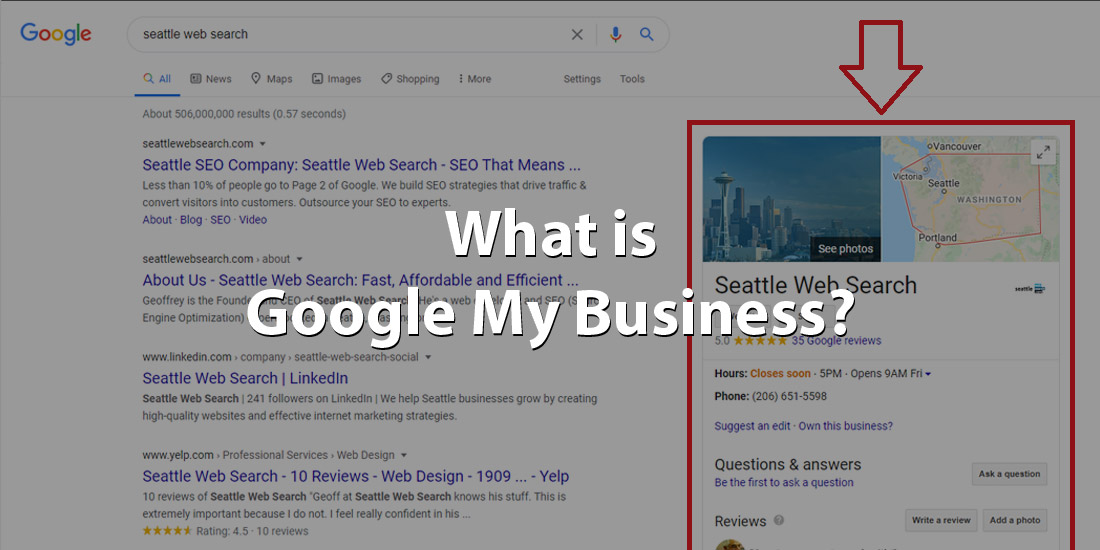The width and height of the screenshot is (1100, 550).
Task: Open the Shopping tab
Action: 410,79
